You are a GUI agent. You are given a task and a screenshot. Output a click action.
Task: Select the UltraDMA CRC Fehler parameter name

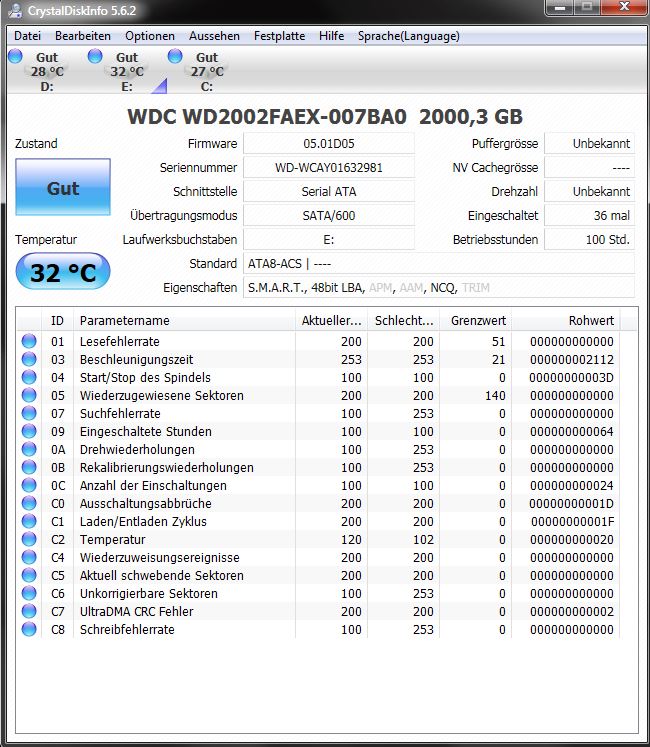coord(136,611)
